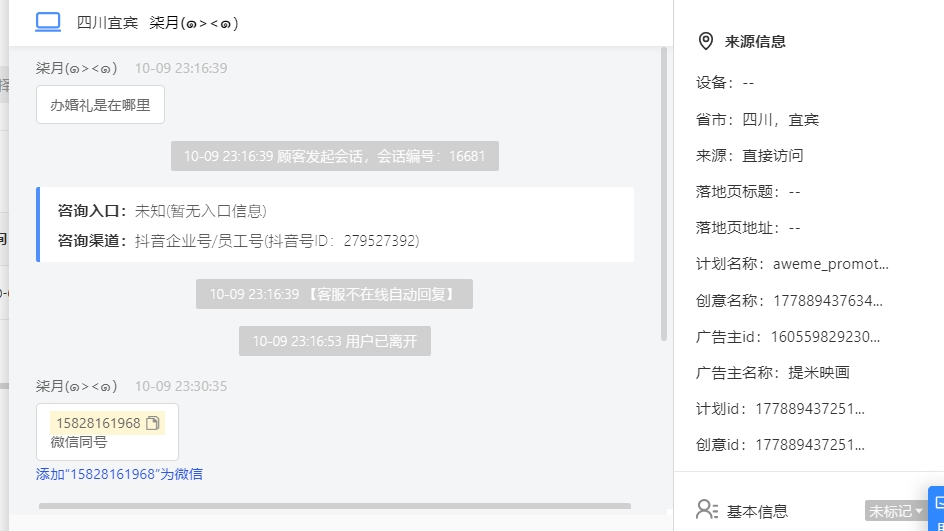944x531 pixels.
Task: Click the 添加"15828161968"为微信 link
Action: click(x=119, y=474)
